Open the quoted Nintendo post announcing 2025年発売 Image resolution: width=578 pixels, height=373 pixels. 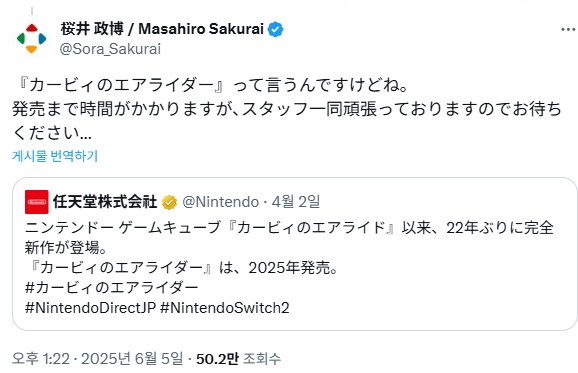[x=295, y=254]
